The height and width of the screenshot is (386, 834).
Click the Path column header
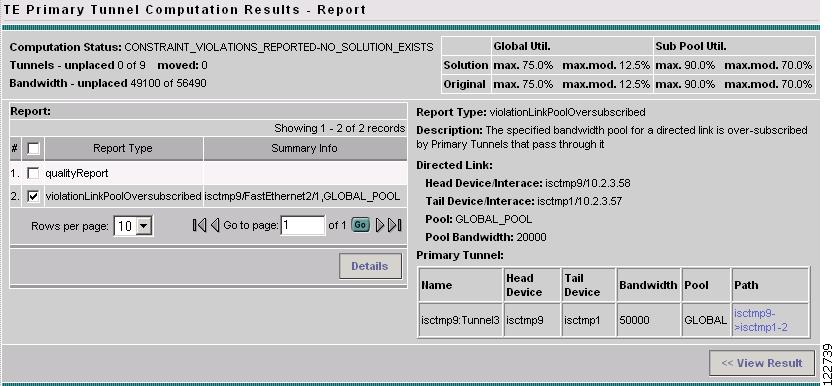(x=770, y=286)
